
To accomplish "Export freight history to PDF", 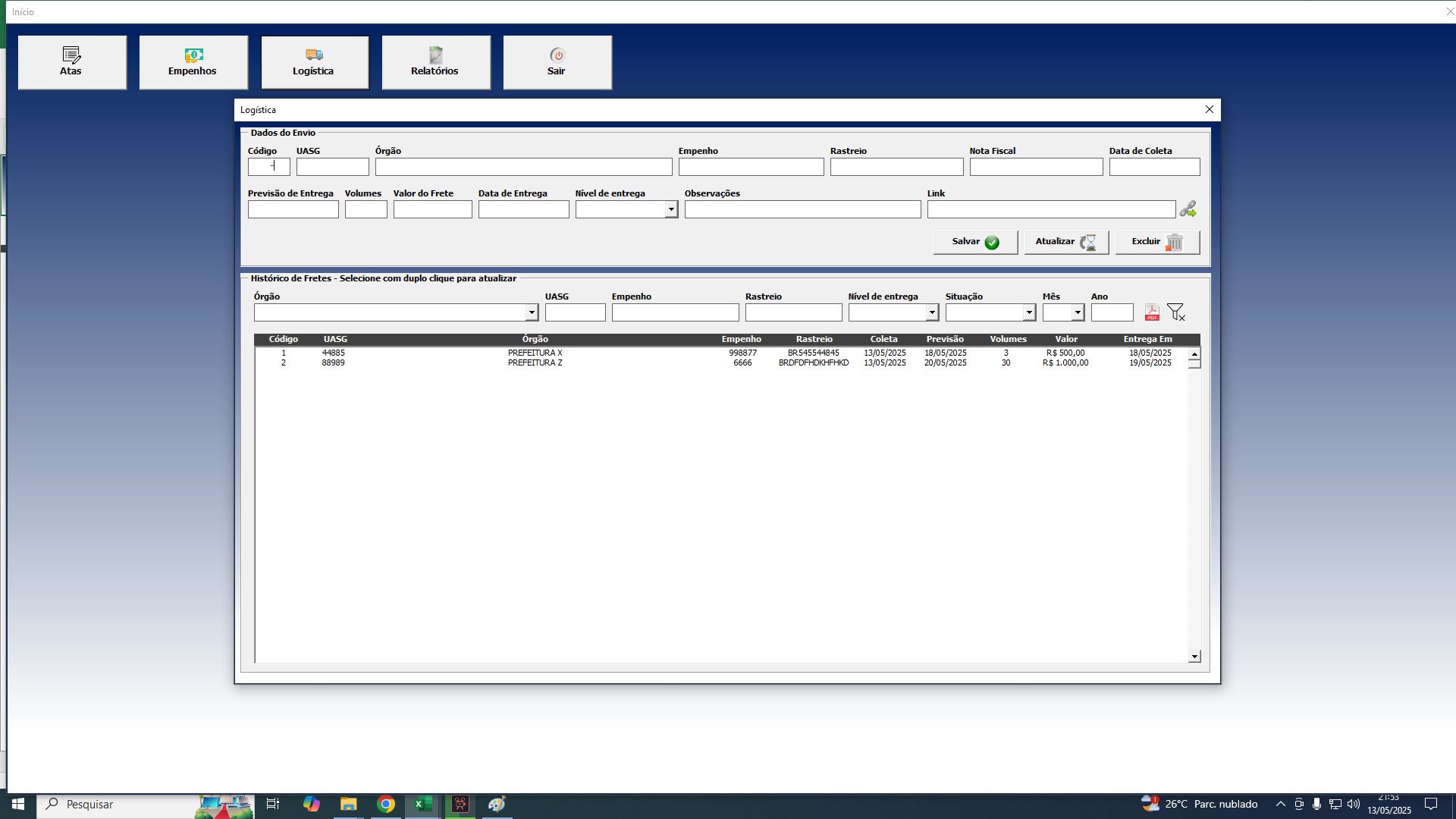I will click(1152, 312).
